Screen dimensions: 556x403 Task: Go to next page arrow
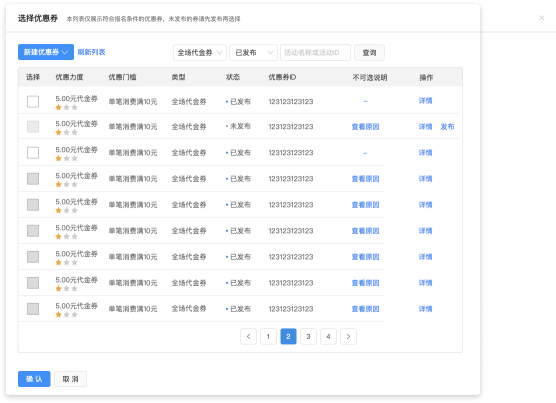[x=348, y=336]
